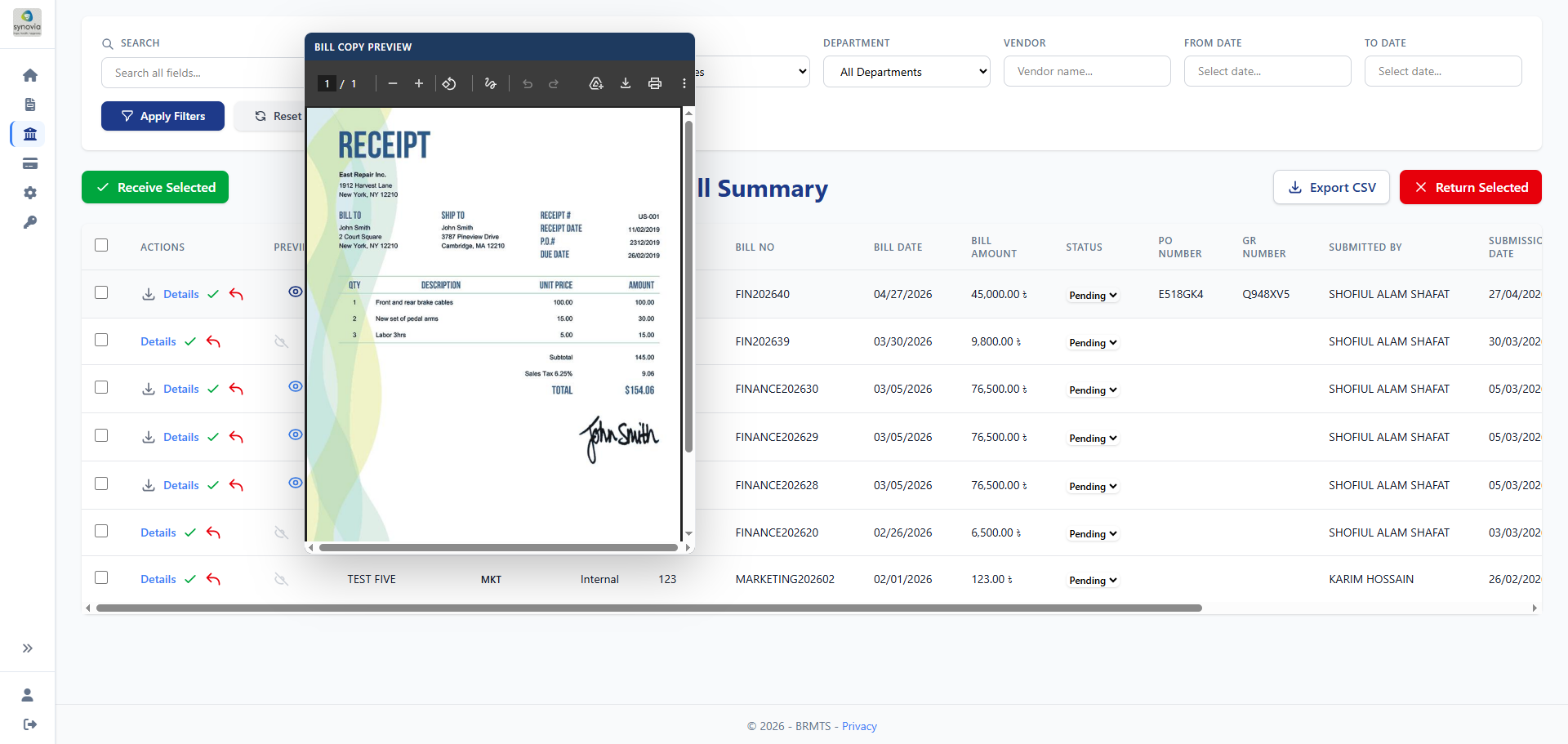The height and width of the screenshot is (744, 1568).
Task: Open the home page in sidebar
Action: click(30, 75)
